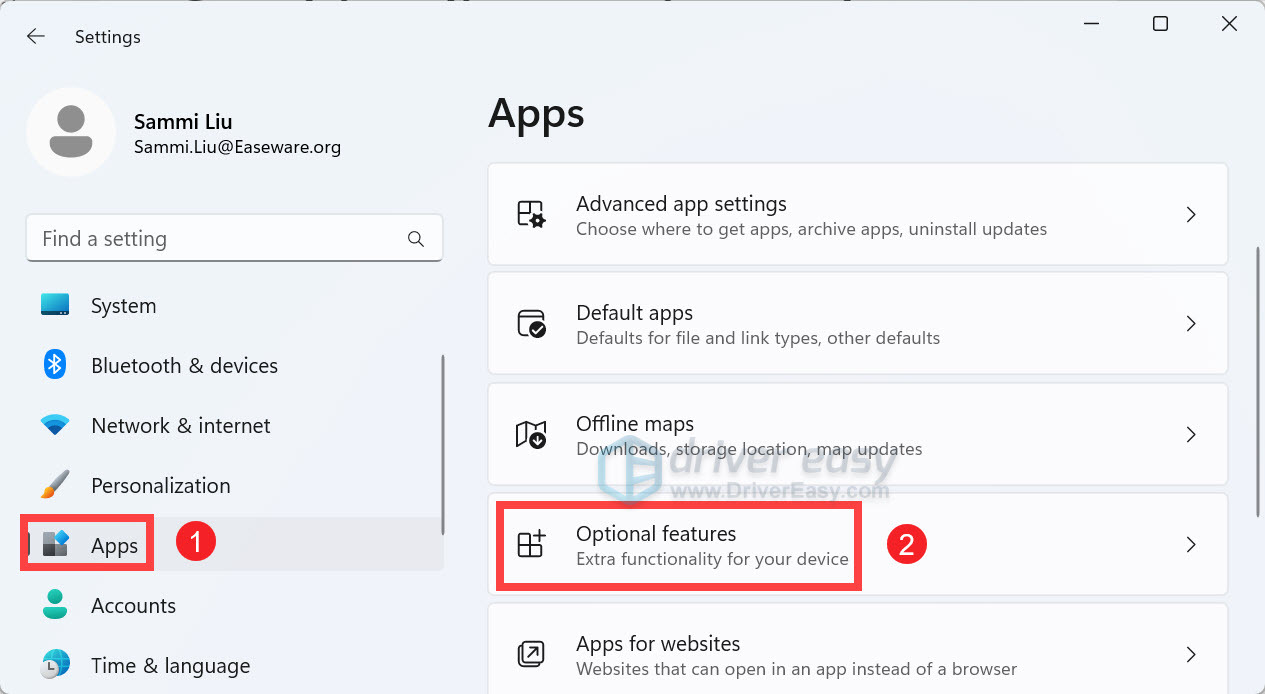Click the Offline maps icon
Screen dimensions: 1265x694
[530, 435]
